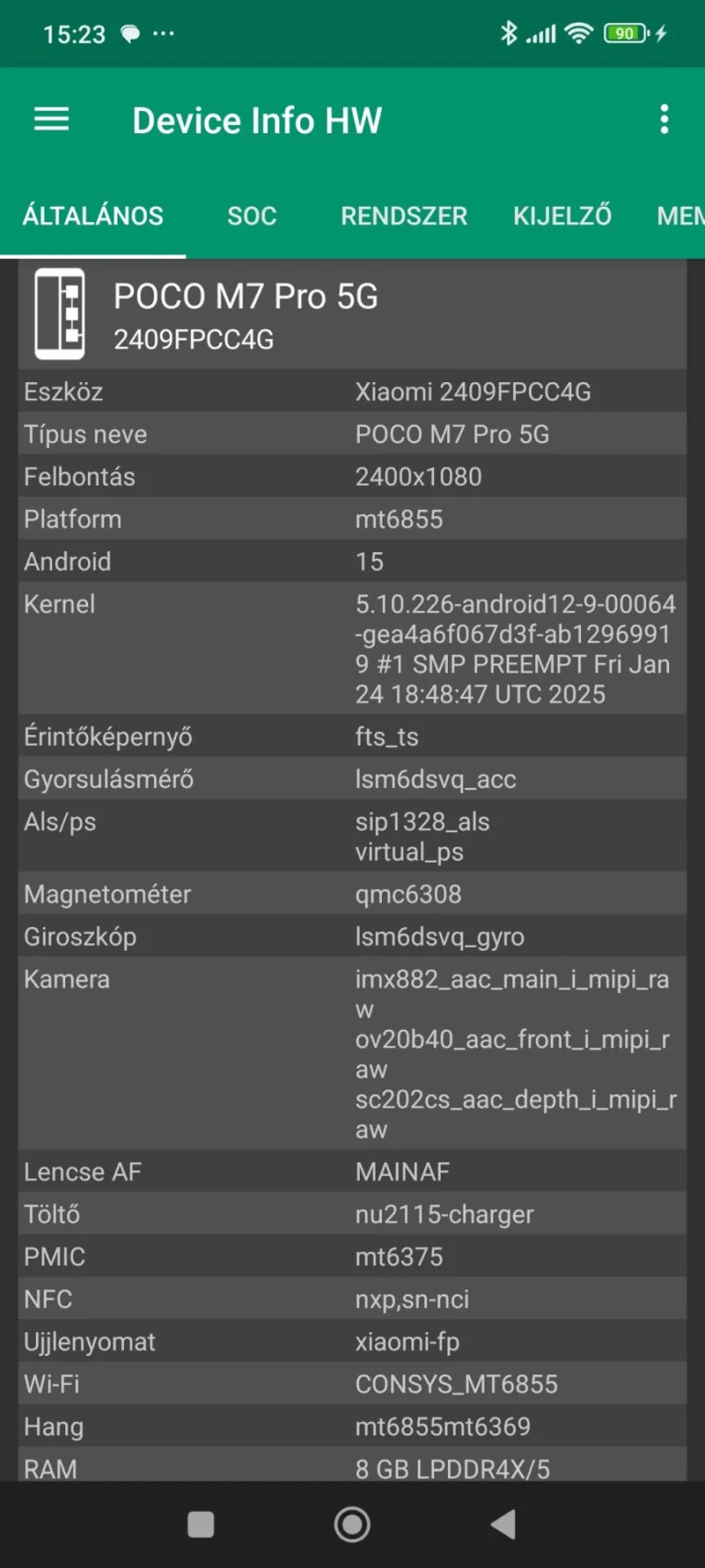705x1568 pixels.
Task: Open the three-dot overflow menu
Action: coord(665,119)
